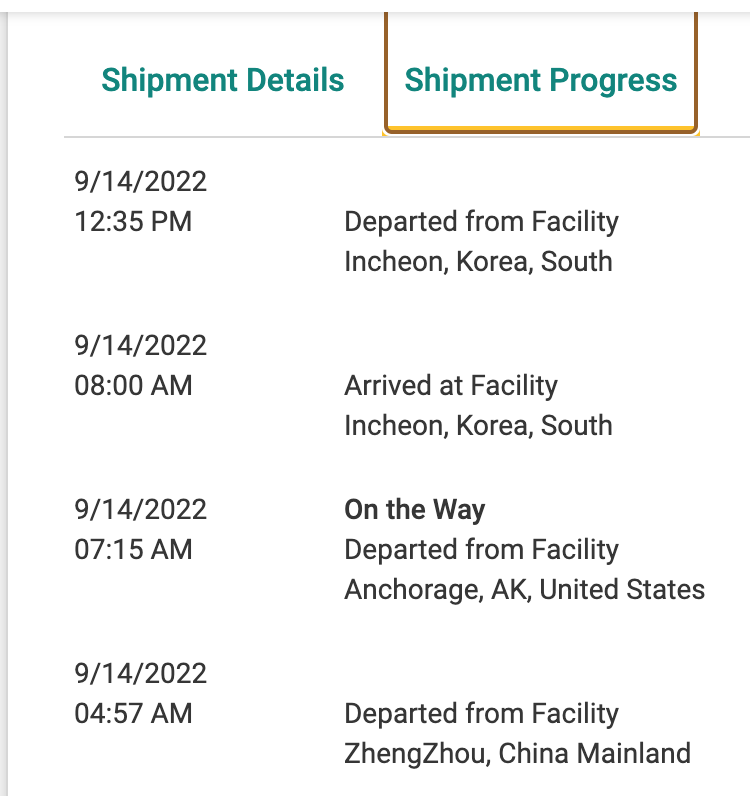Click the date above 08:00 AM
Viewport: 750px width, 796px height.
click(141, 345)
